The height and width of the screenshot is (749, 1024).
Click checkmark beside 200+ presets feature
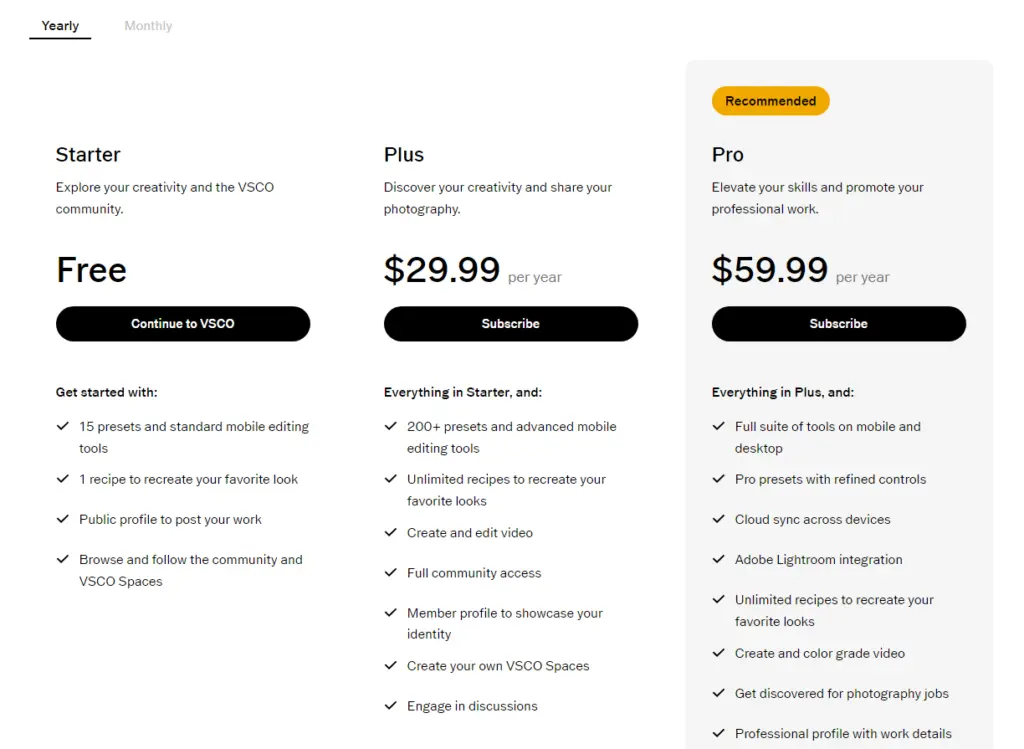coord(391,426)
